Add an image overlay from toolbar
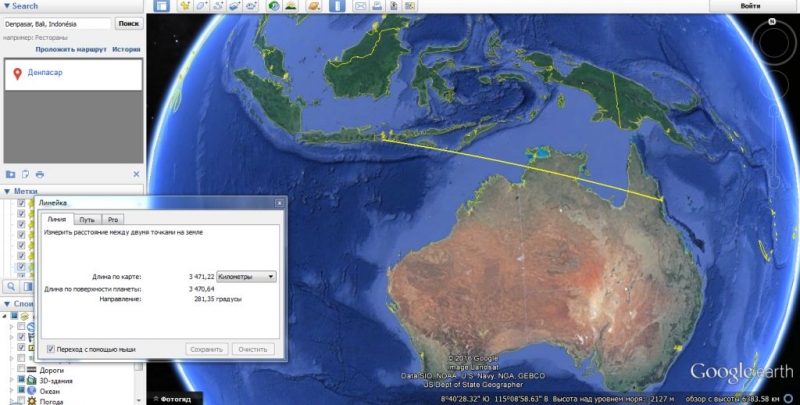 (x=235, y=6)
